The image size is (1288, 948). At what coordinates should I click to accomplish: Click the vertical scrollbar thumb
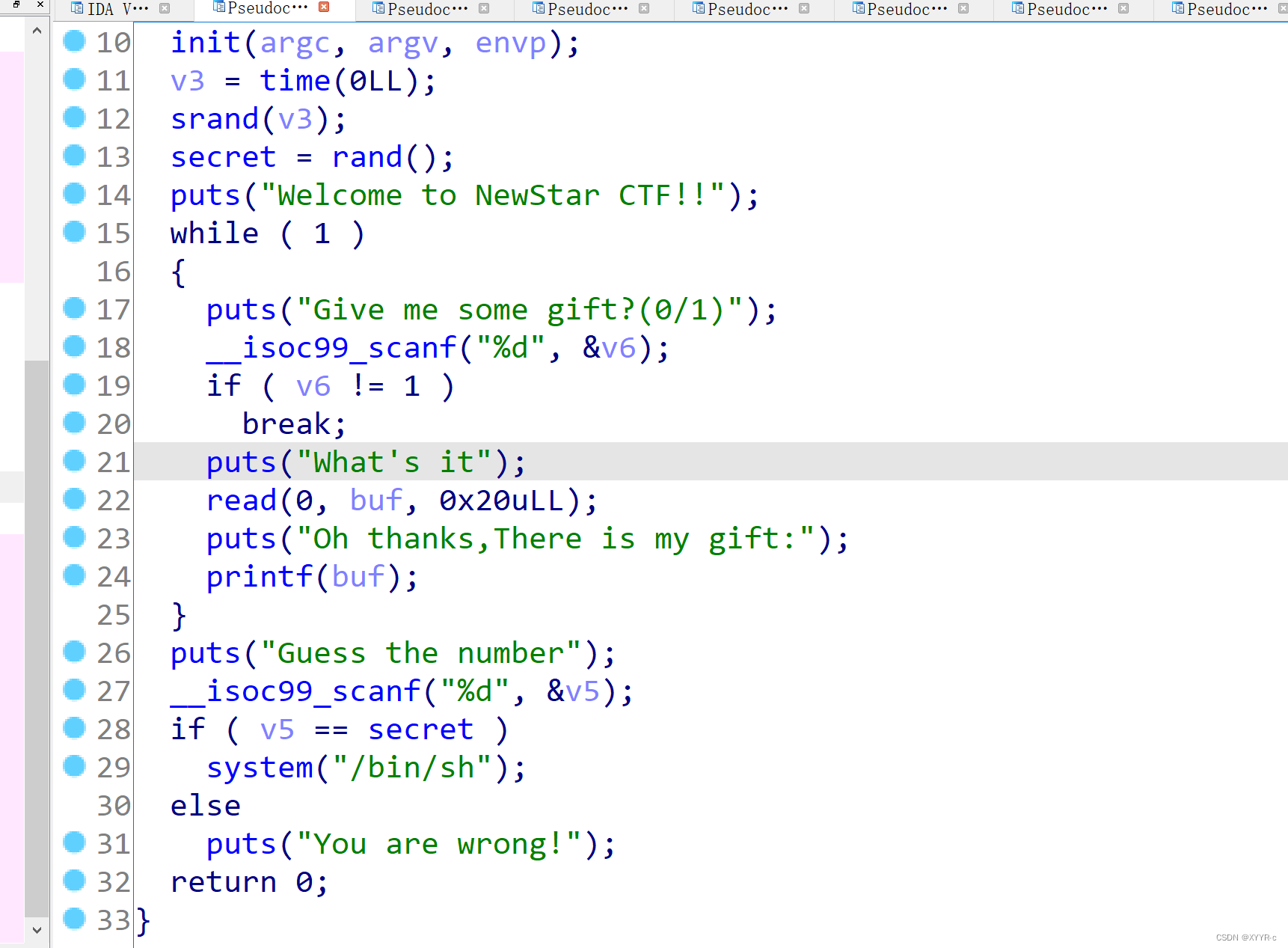coord(37,638)
